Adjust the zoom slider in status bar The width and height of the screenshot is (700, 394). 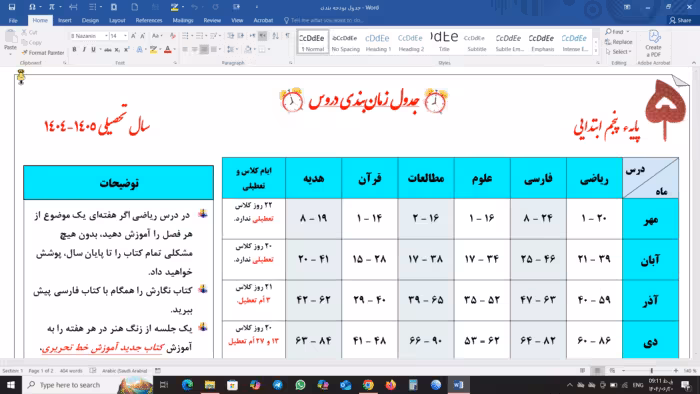pos(651,371)
